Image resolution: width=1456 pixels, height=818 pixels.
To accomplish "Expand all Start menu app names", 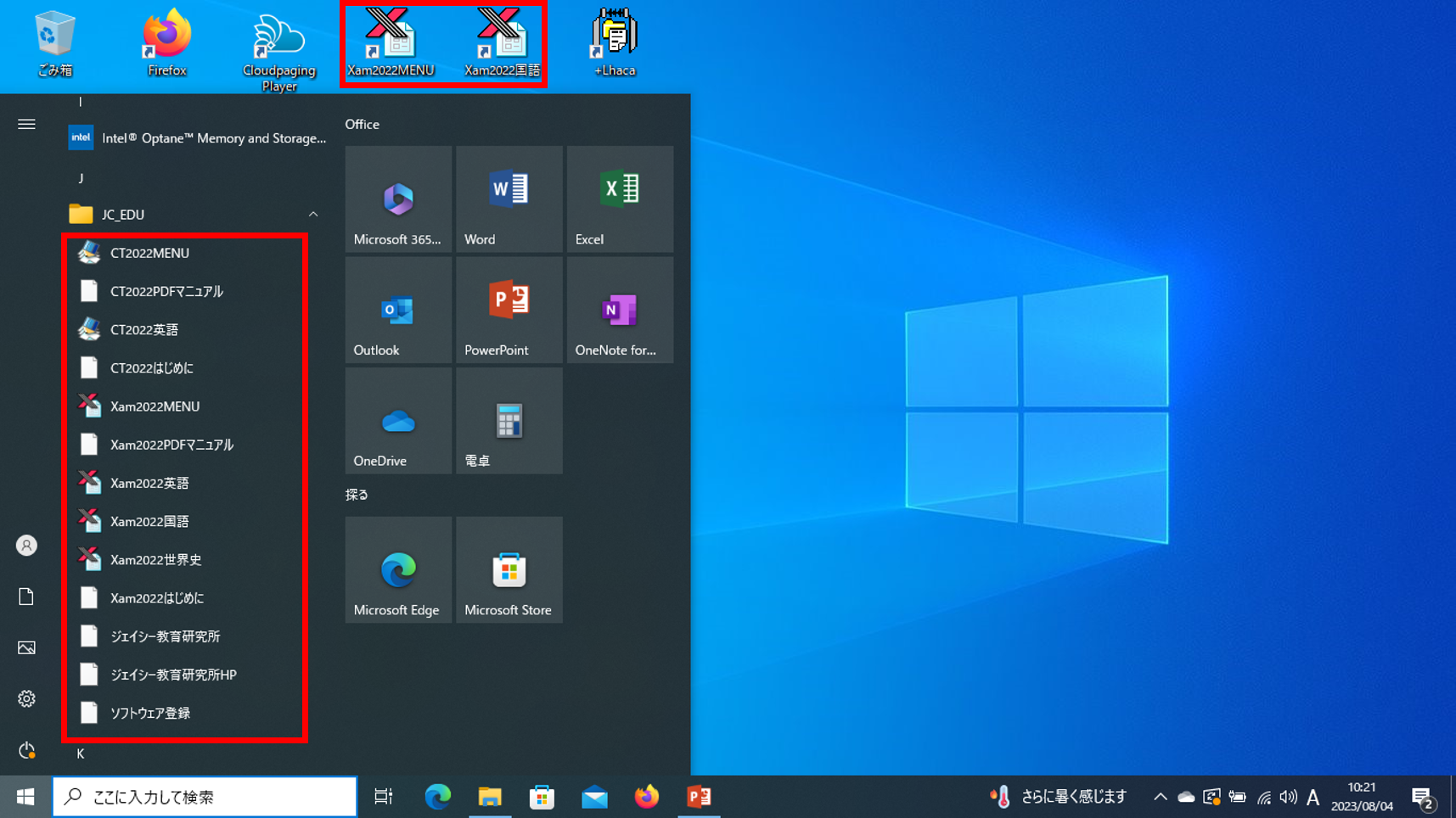I will [x=25, y=124].
